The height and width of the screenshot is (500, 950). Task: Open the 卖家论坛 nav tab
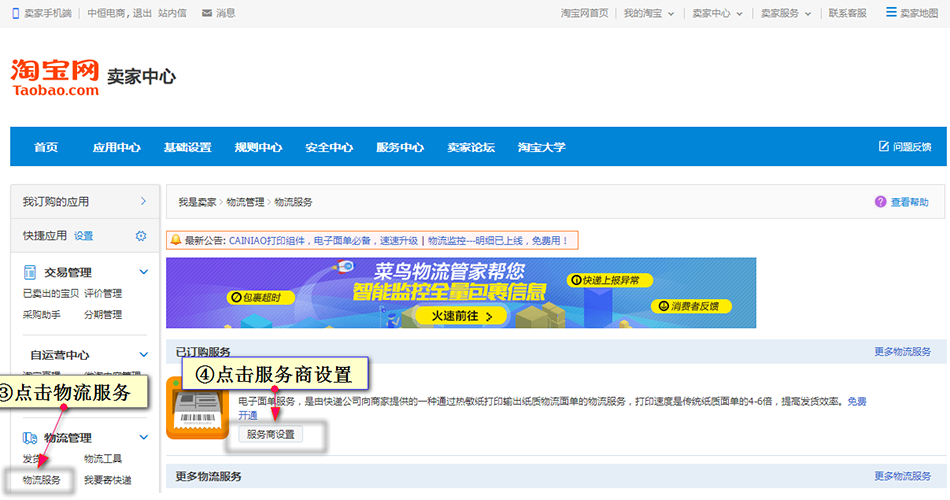pos(471,147)
